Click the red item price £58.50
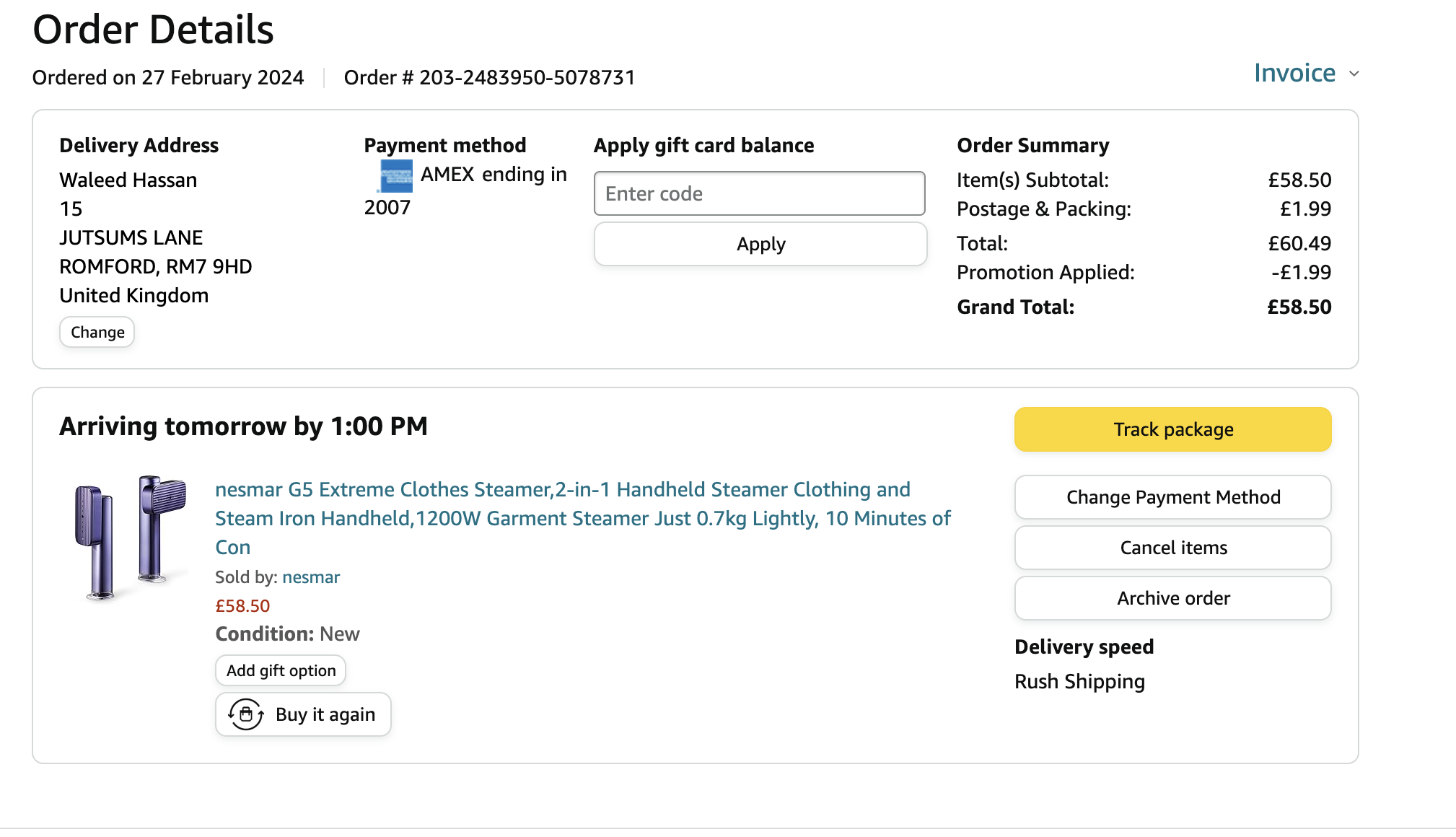 tap(242, 606)
